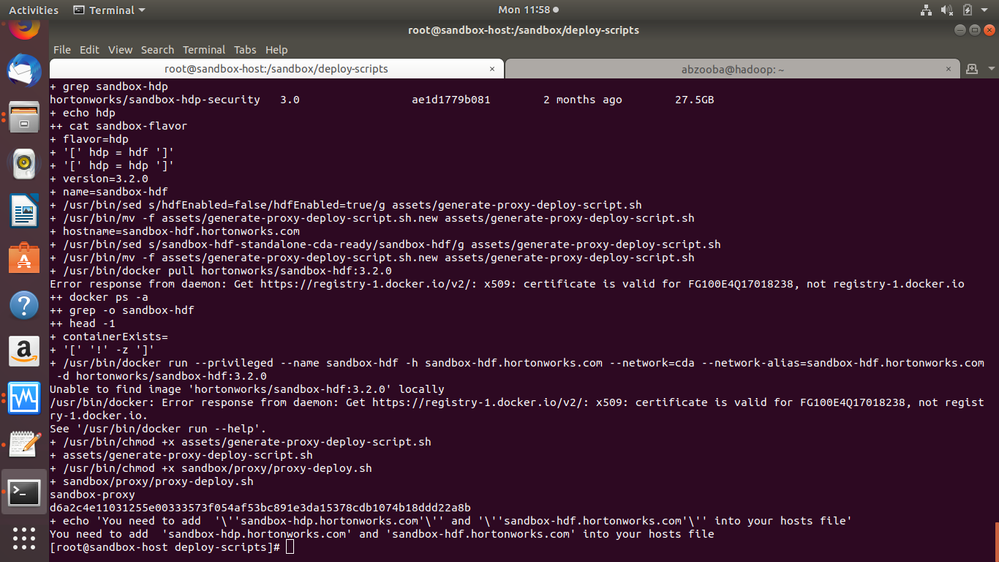
Task: Open the Terminal menu in menu bar
Action: pyautogui.click(x=204, y=50)
